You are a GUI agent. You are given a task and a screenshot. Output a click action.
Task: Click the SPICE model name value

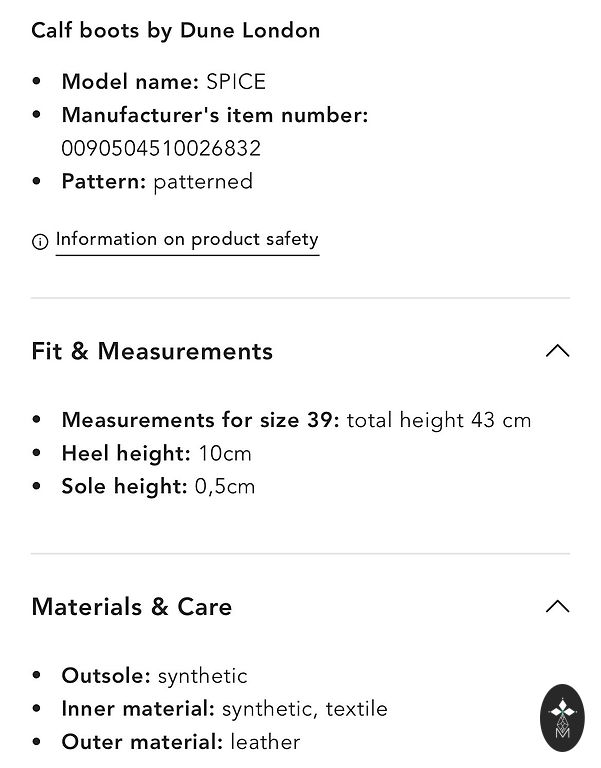tap(236, 82)
